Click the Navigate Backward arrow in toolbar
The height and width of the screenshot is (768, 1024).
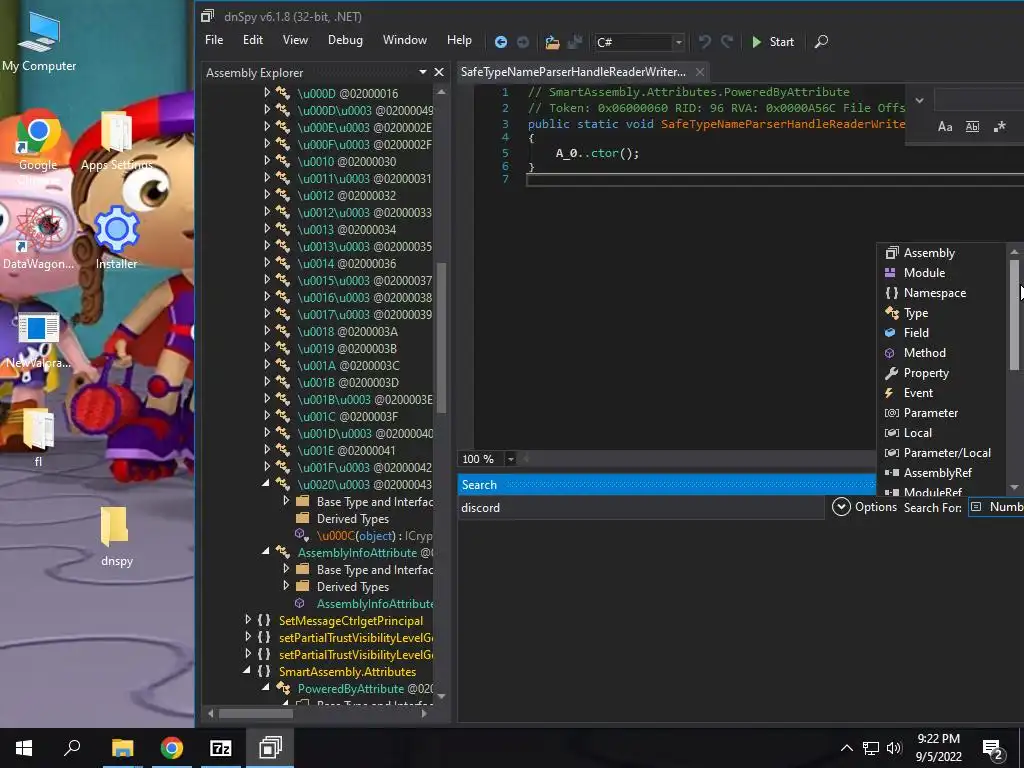tap(501, 42)
